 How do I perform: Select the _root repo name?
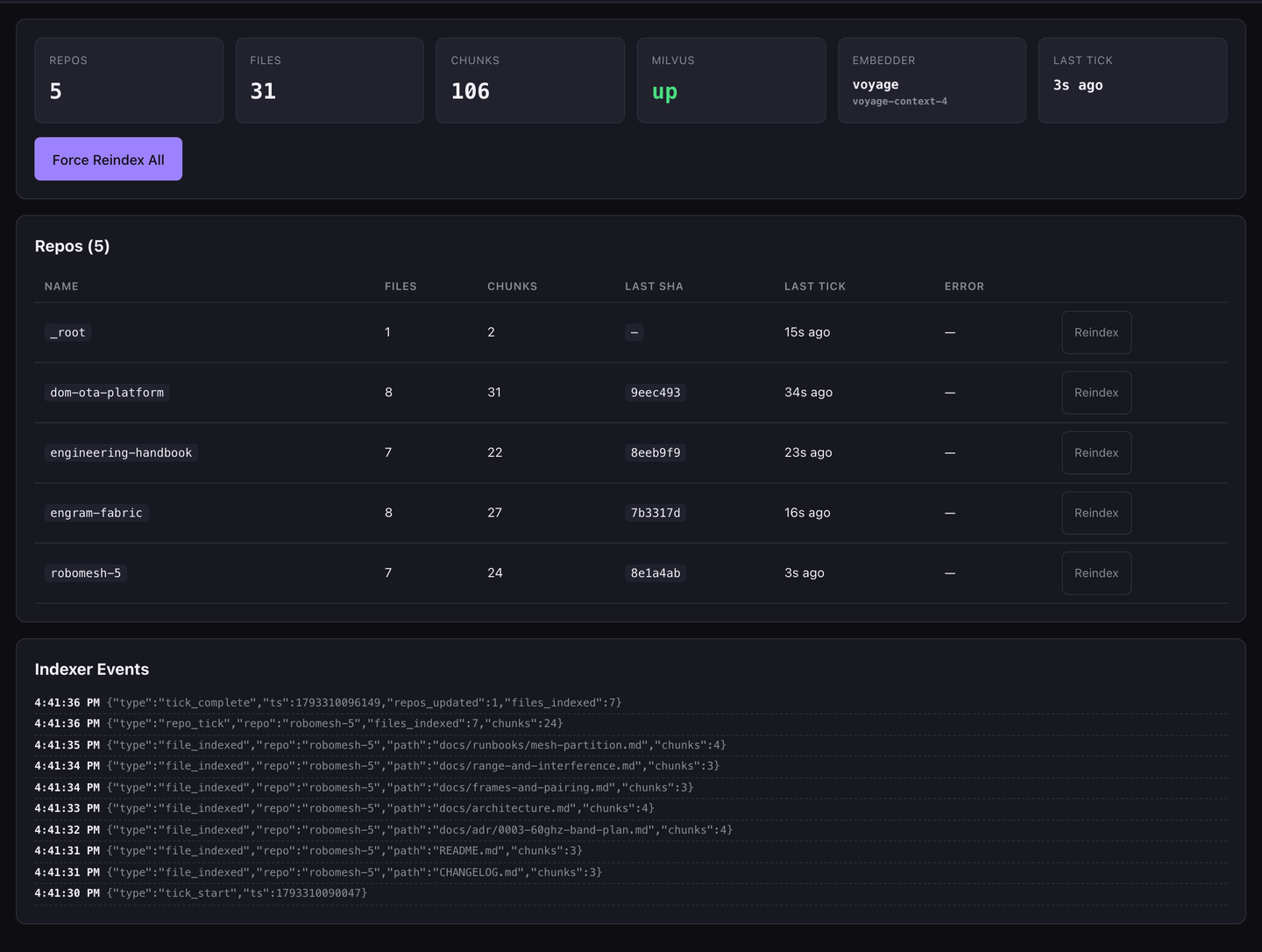pos(67,332)
